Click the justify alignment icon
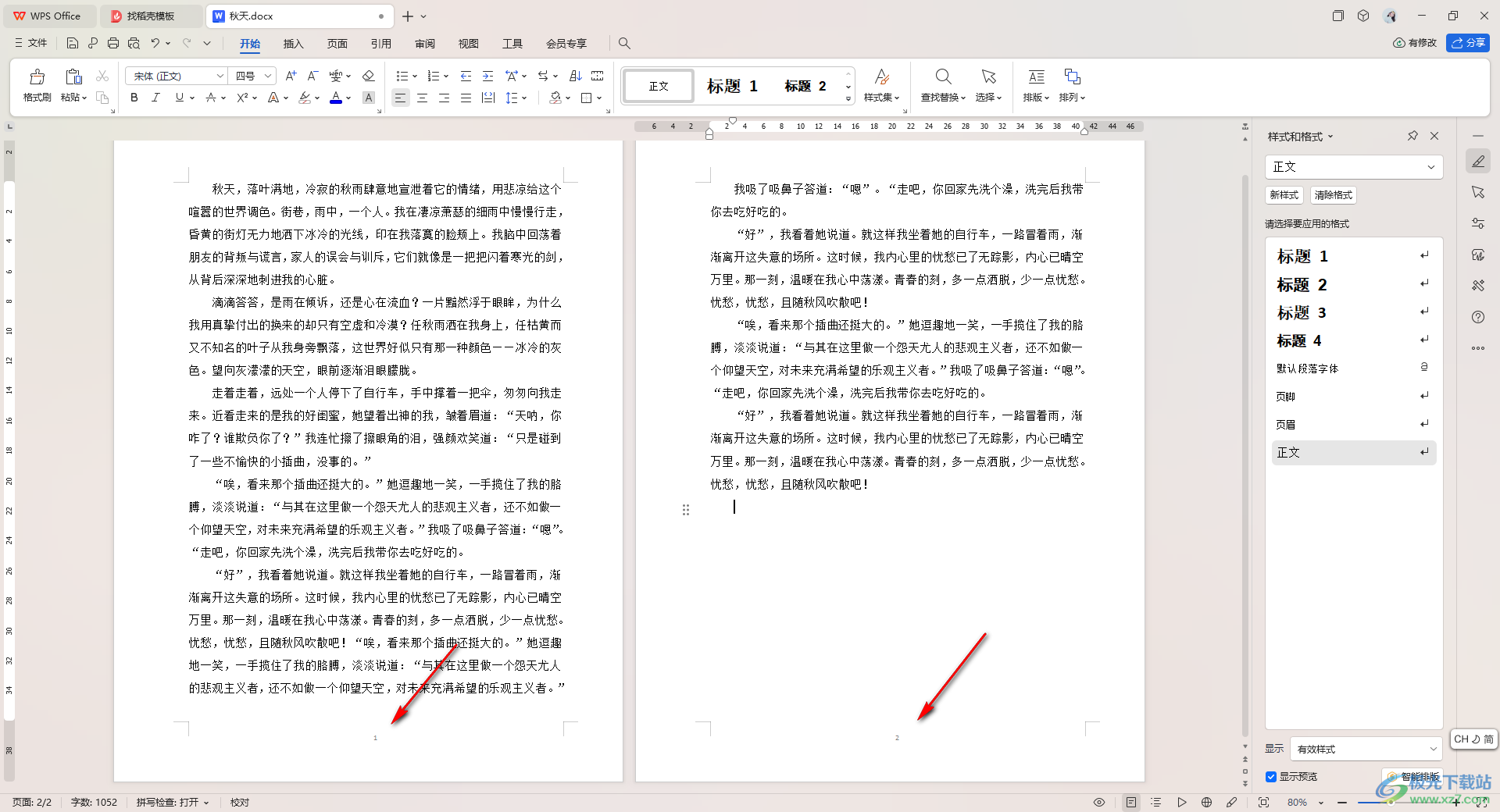 (x=466, y=98)
